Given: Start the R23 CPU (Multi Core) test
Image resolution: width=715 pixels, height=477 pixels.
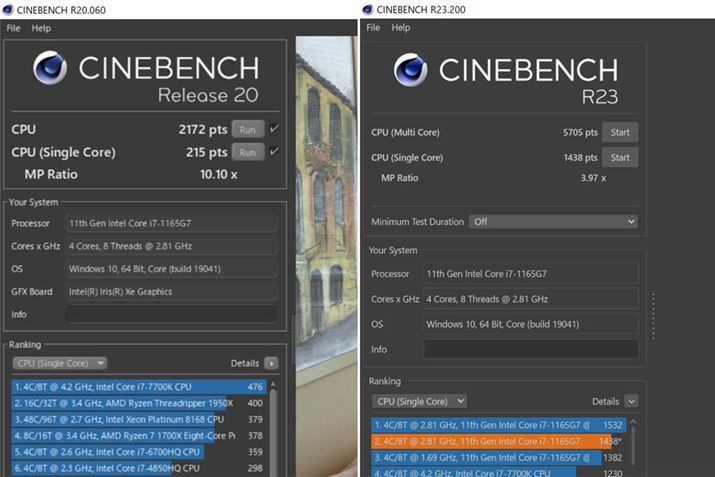Looking at the screenshot, I should [x=620, y=132].
